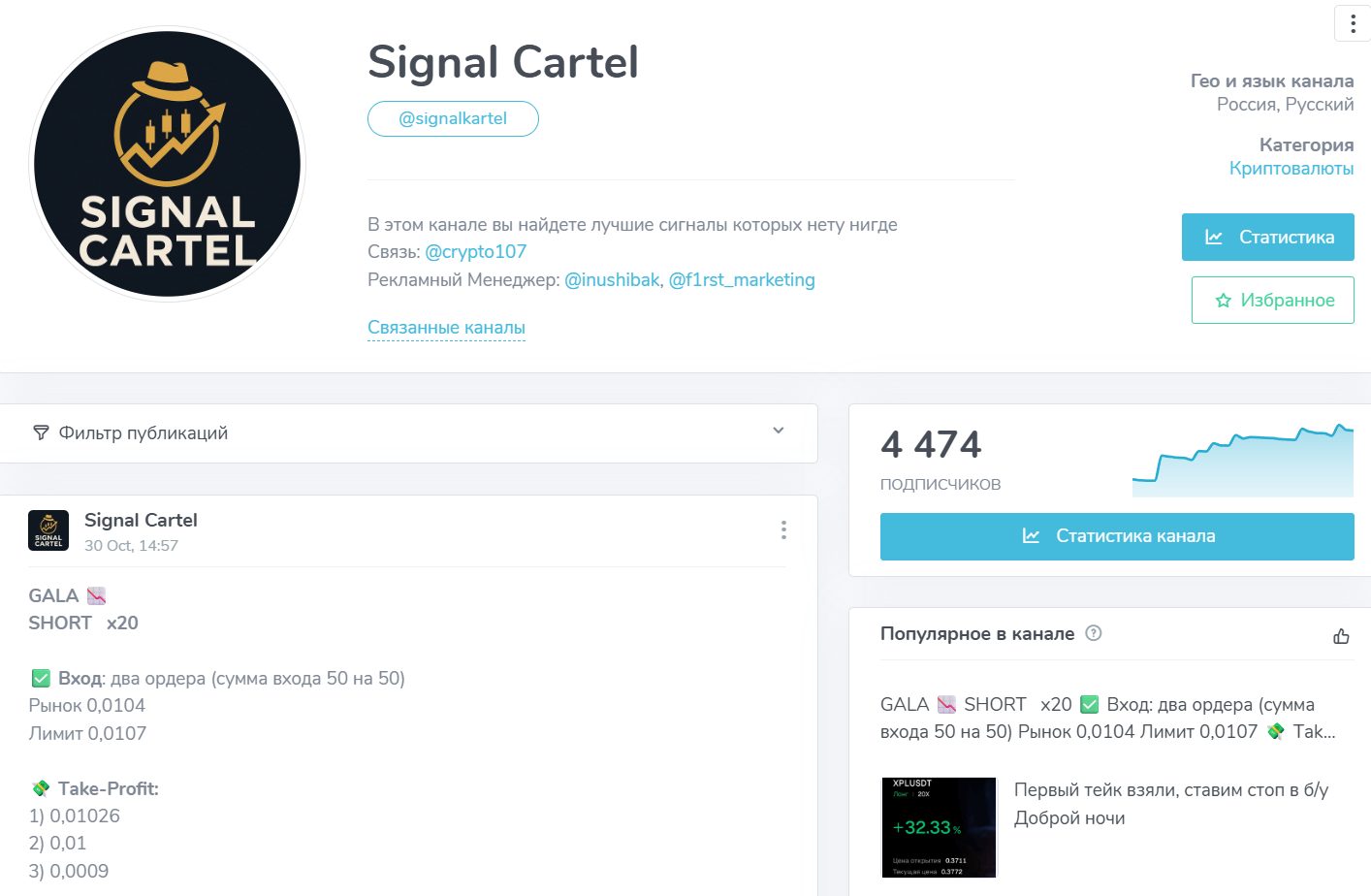1371x896 pixels.
Task: Open the top-right three-dot page menu
Action: (1353, 23)
